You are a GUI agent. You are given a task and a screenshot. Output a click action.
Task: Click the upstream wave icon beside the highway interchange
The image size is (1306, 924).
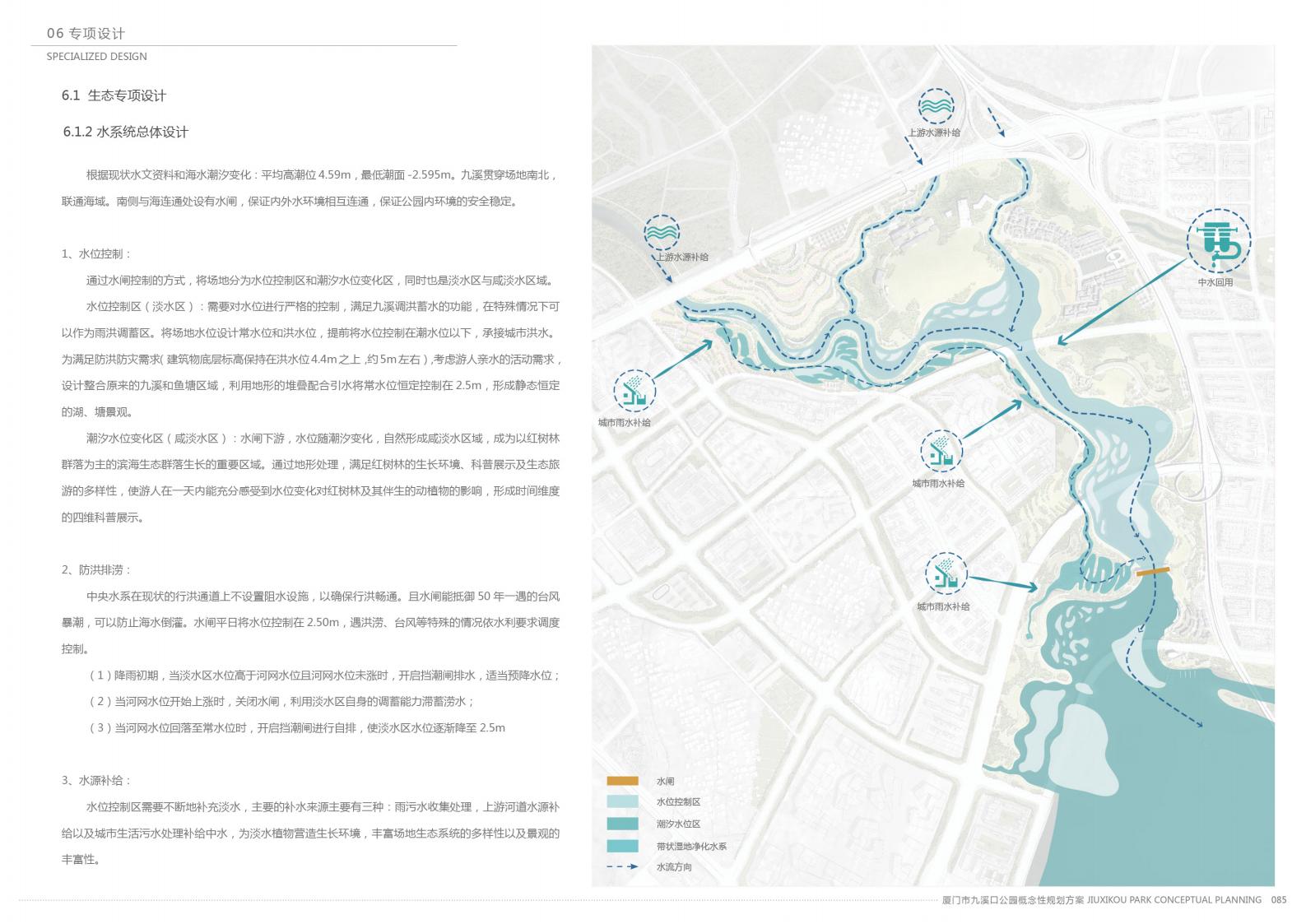[x=937, y=107]
